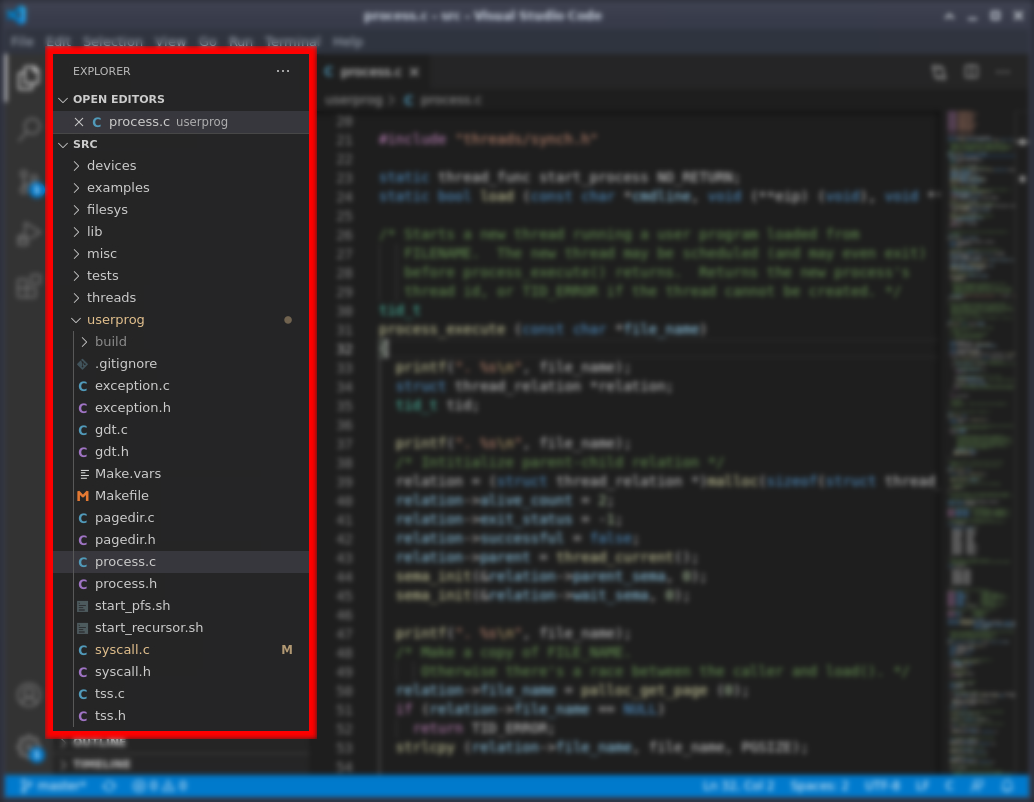Open the Extensions activity bar icon

pos(28,286)
